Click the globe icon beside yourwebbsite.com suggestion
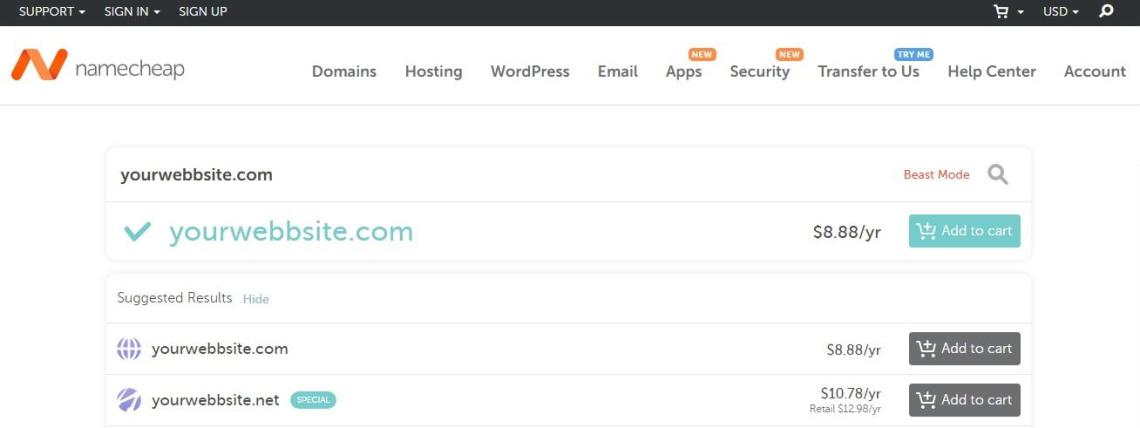The width and height of the screenshot is (1140, 428). pos(129,349)
